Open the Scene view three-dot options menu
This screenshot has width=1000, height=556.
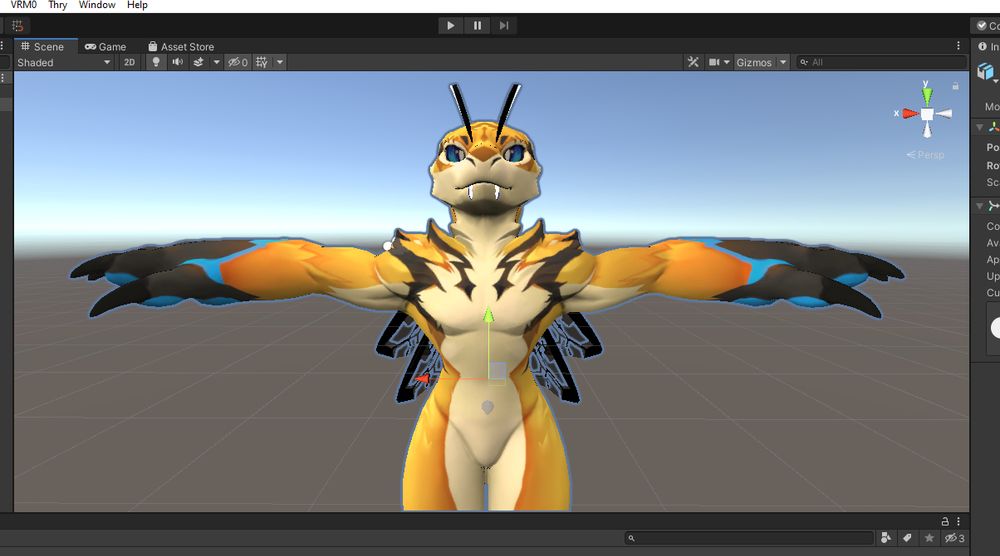(959, 46)
